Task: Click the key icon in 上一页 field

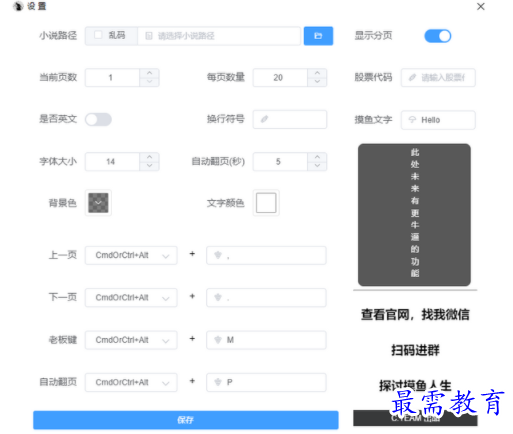Action: 218,255
